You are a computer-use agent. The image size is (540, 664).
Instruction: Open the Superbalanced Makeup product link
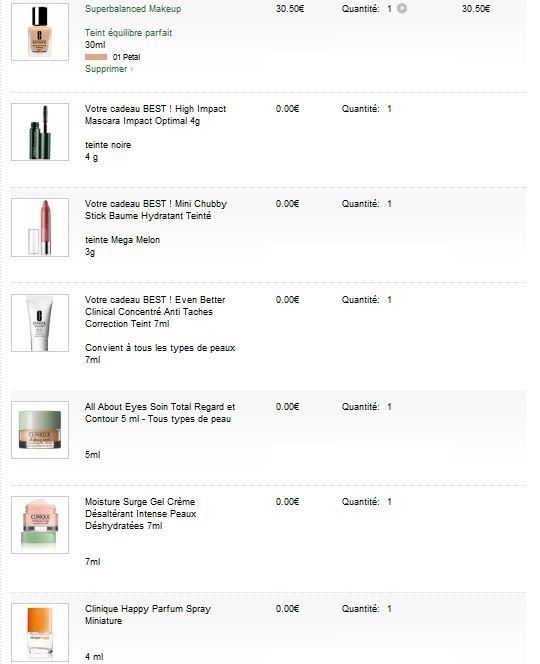click(133, 8)
